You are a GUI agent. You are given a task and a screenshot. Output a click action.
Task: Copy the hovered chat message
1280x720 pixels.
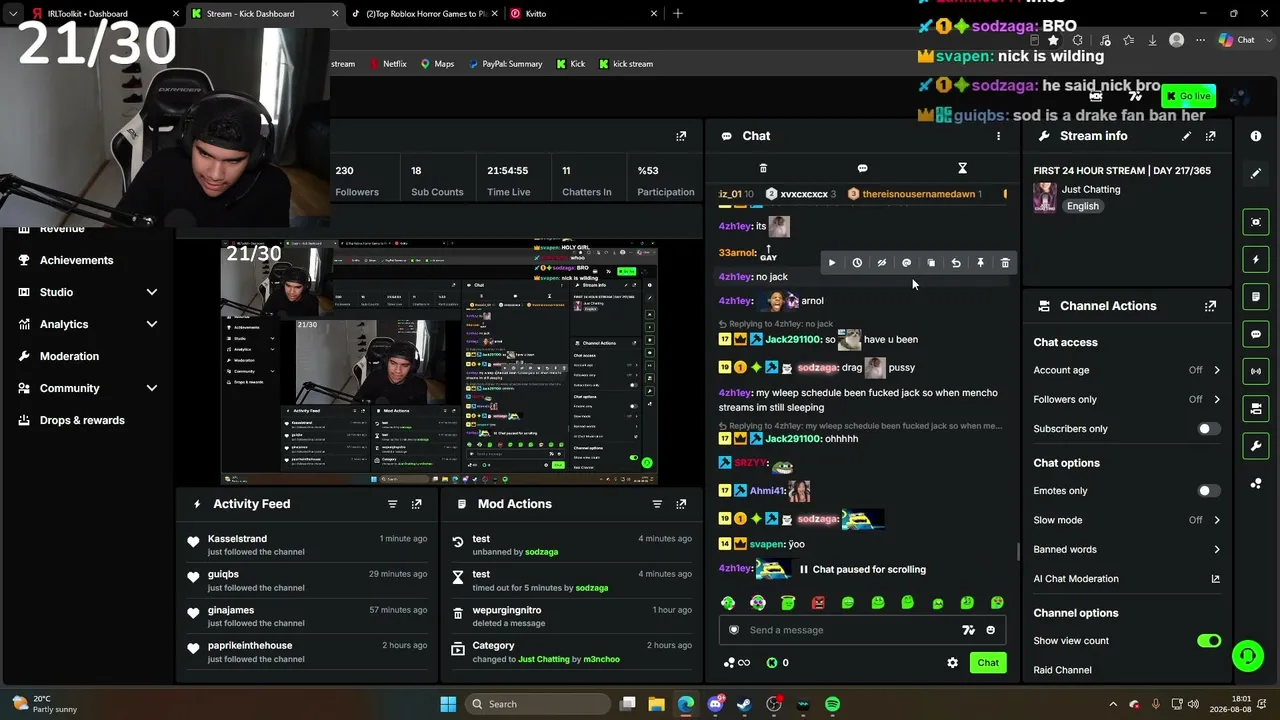click(931, 263)
